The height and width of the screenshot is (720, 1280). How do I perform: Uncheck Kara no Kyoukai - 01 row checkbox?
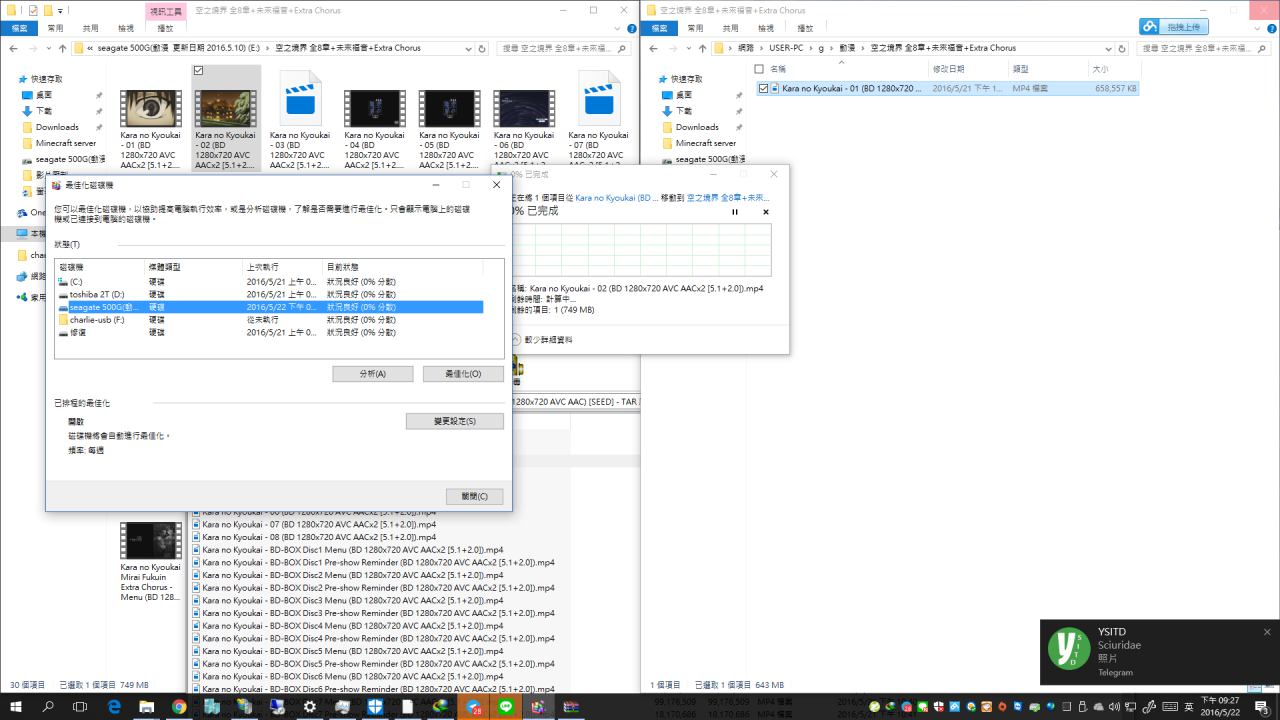click(764, 89)
